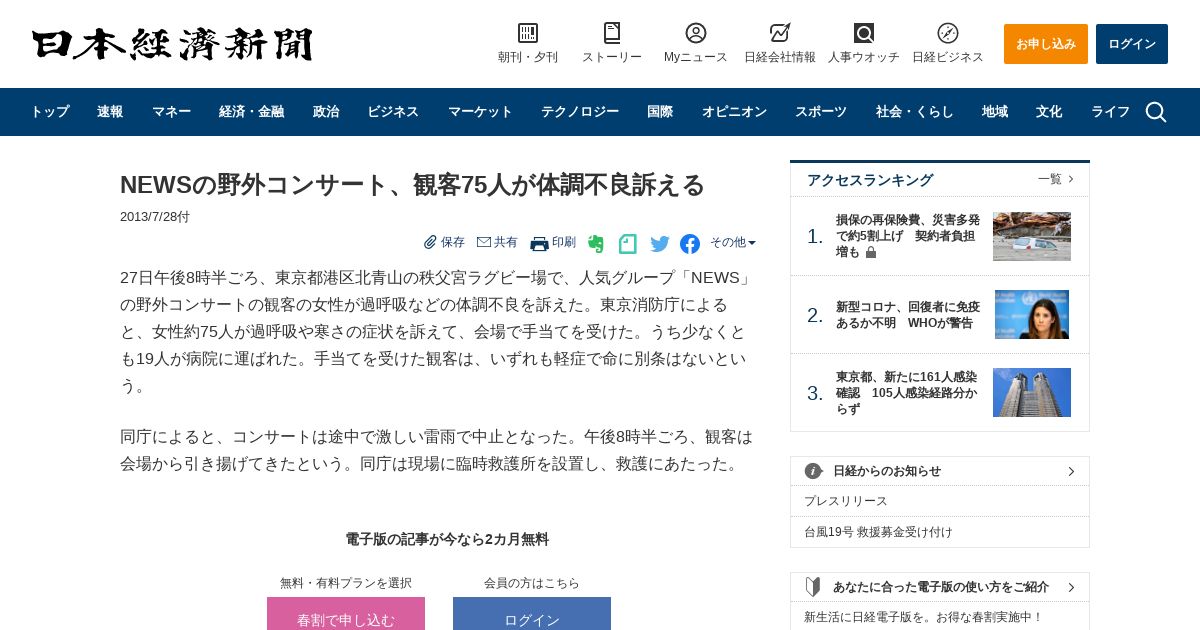1200x630 pixels.
Task: Select the ライフ navigation item
Action: point(1110,112)
